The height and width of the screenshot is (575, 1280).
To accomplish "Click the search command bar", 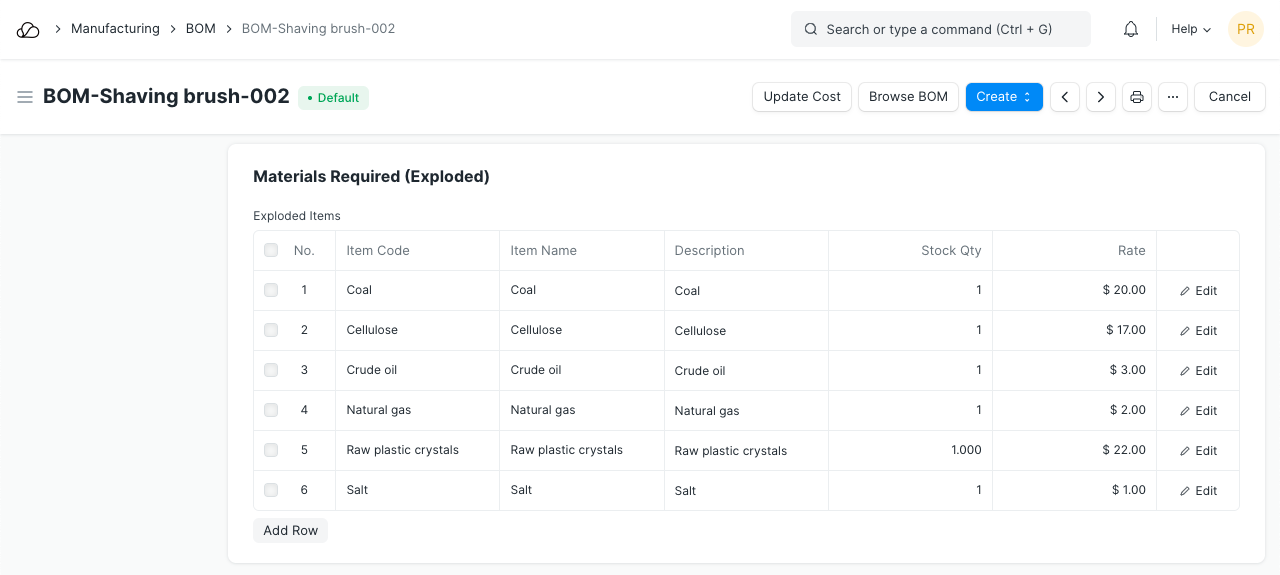I will (x=940, y=30).
